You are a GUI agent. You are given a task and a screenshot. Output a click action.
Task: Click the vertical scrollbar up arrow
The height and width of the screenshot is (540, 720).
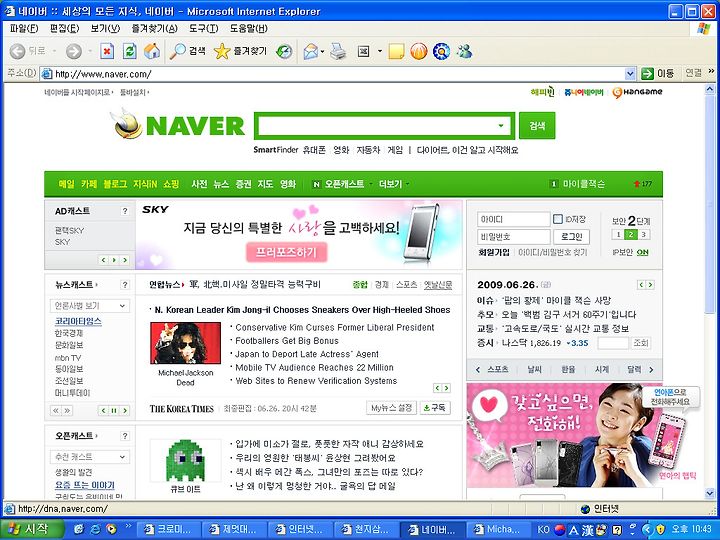(710, 89)
